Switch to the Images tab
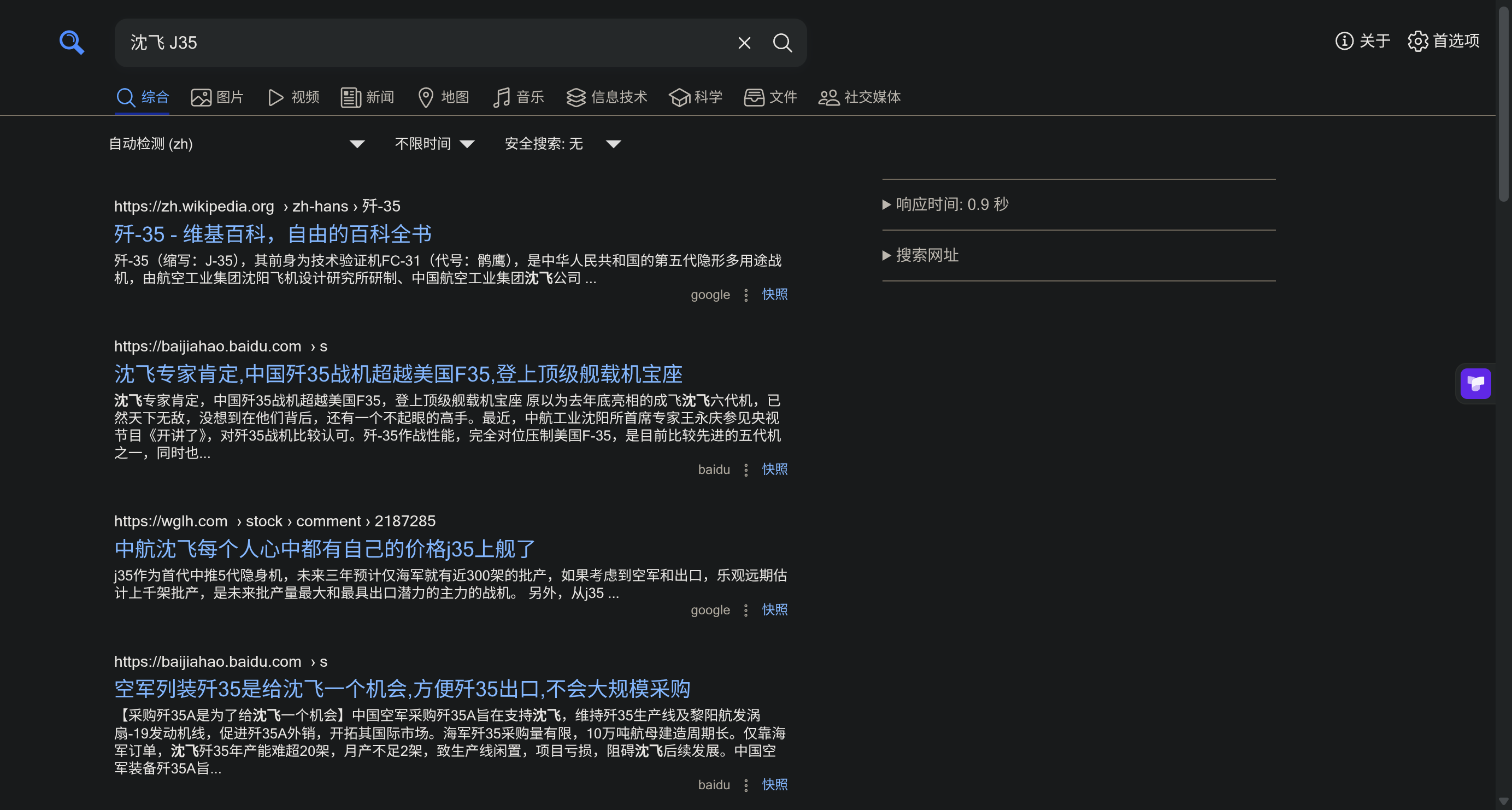 (x=217, y=97)
